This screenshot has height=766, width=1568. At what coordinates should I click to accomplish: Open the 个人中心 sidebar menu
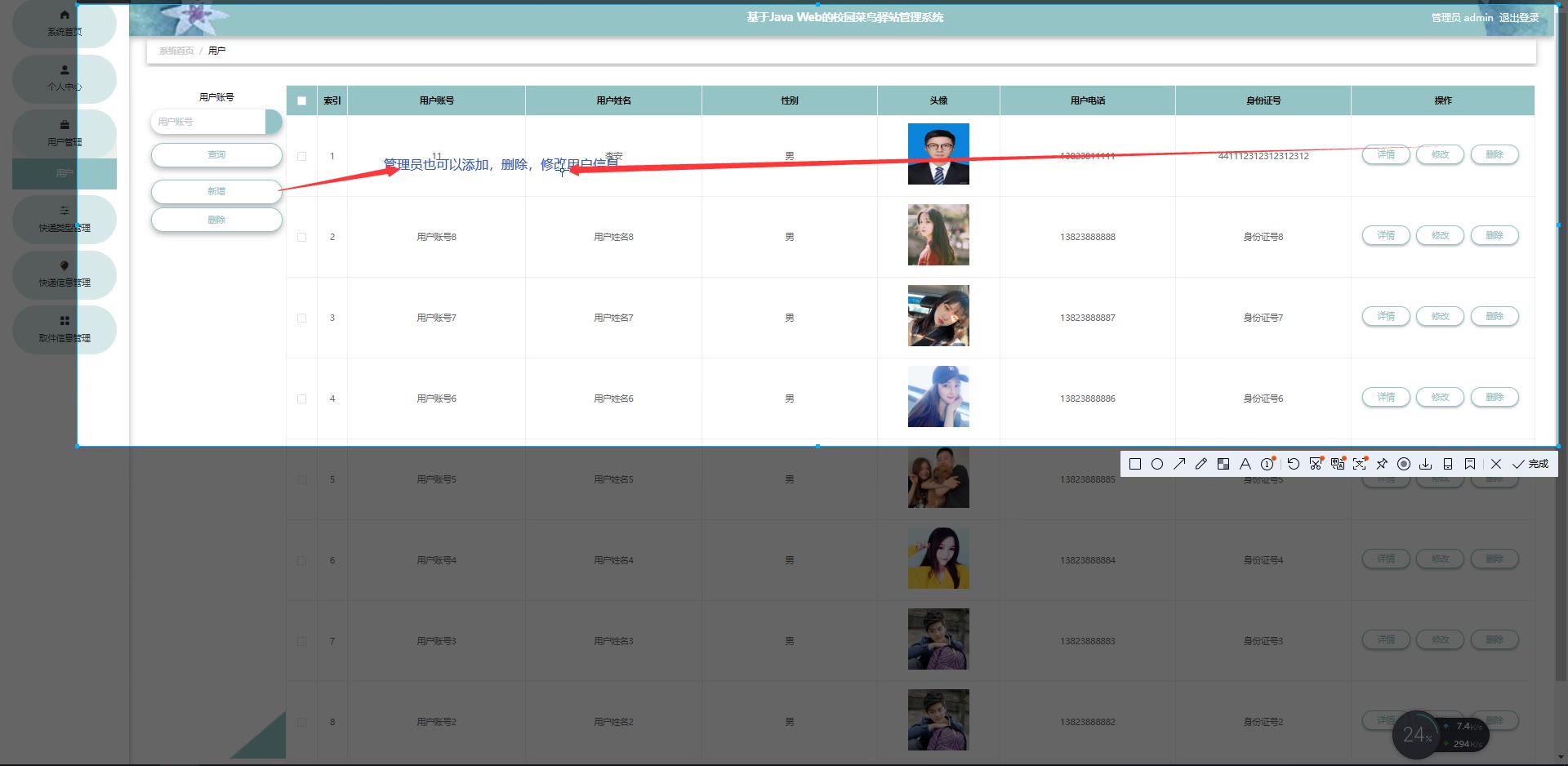pyautogui.click(x=65, y=78)
